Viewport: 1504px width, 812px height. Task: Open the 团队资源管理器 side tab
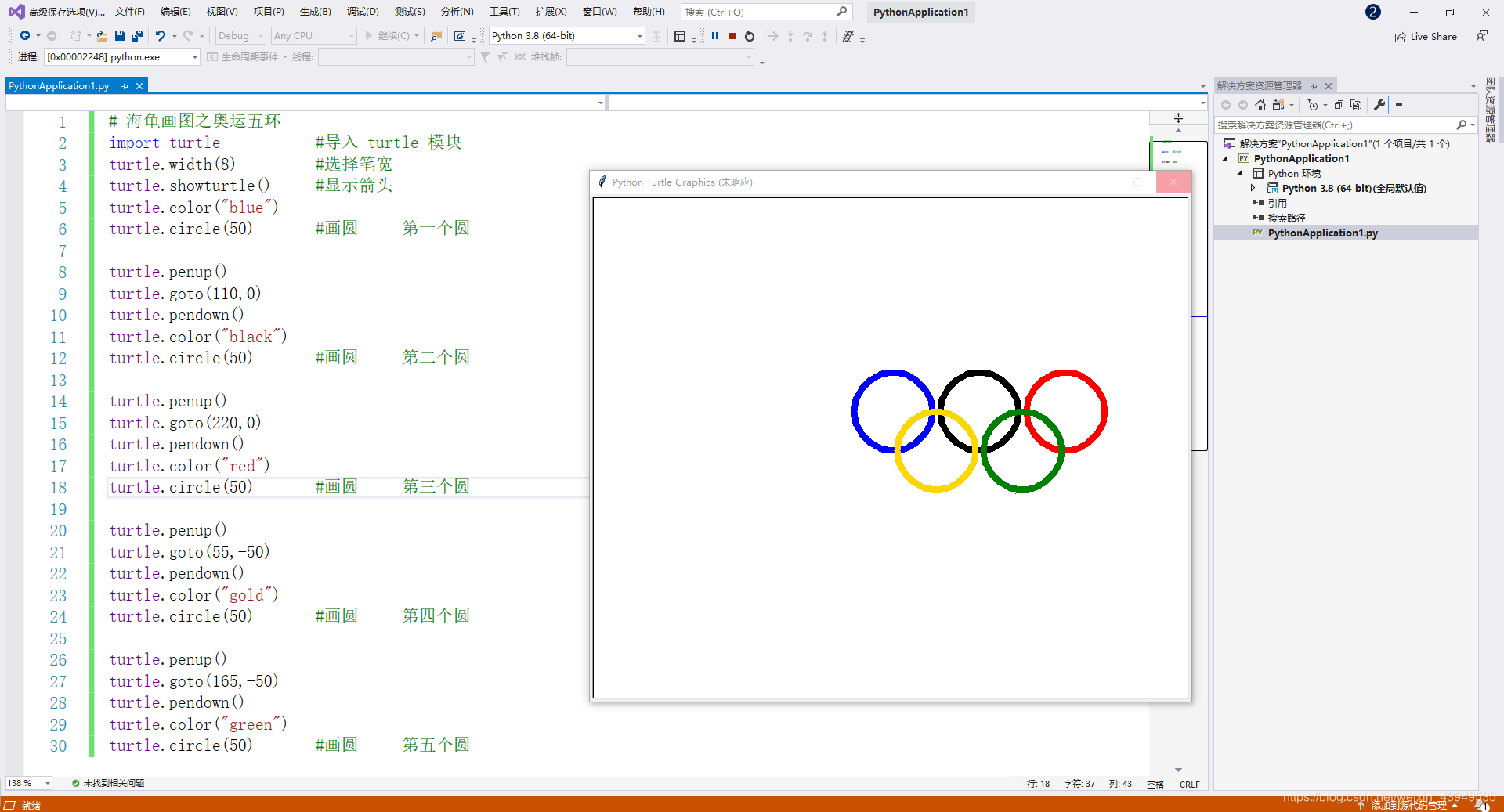1490,110
